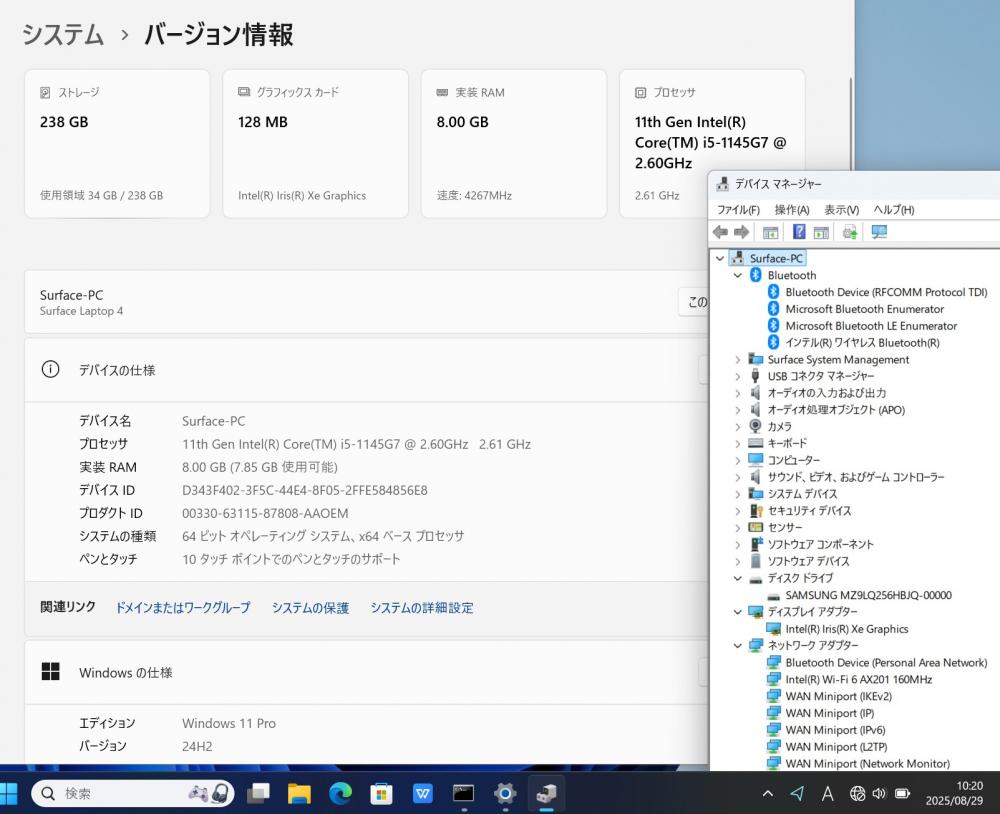Open Microsoft Edge from the taskbar
Image resolution: width=1000 pixels, height=814 pixels.
(x=340, y=793)
